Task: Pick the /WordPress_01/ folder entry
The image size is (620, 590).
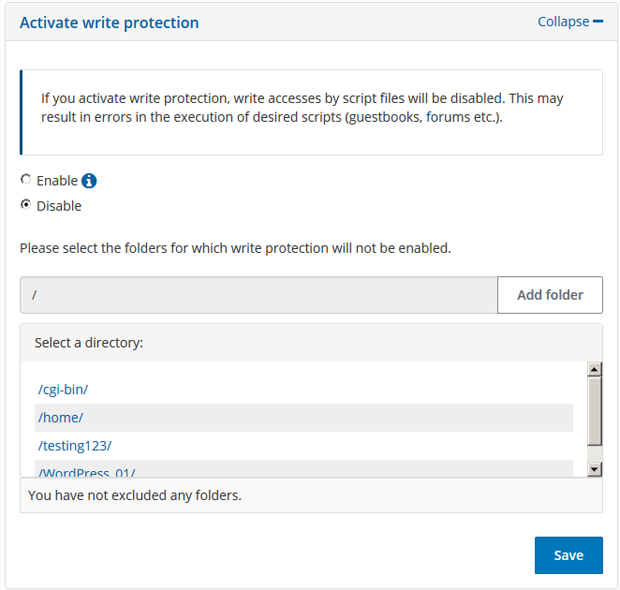Action: [x=86, y=471]
